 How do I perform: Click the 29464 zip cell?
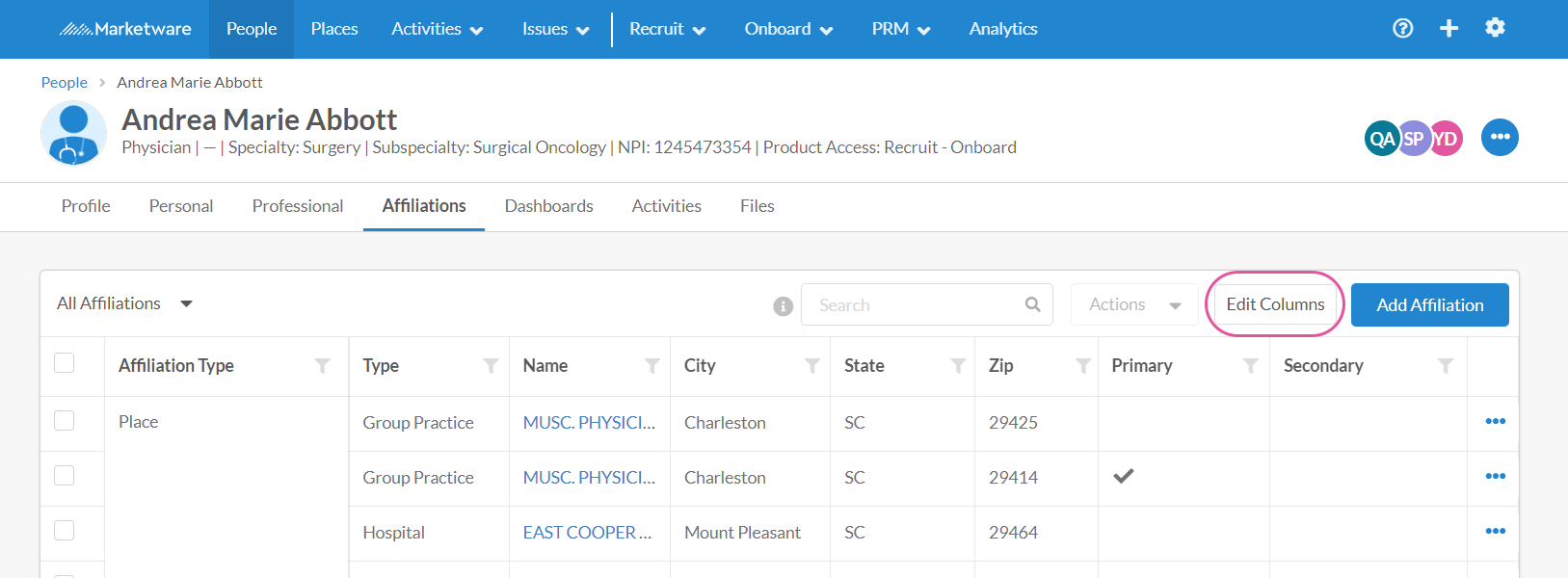pyautogui.click(x=1013, y=533)
